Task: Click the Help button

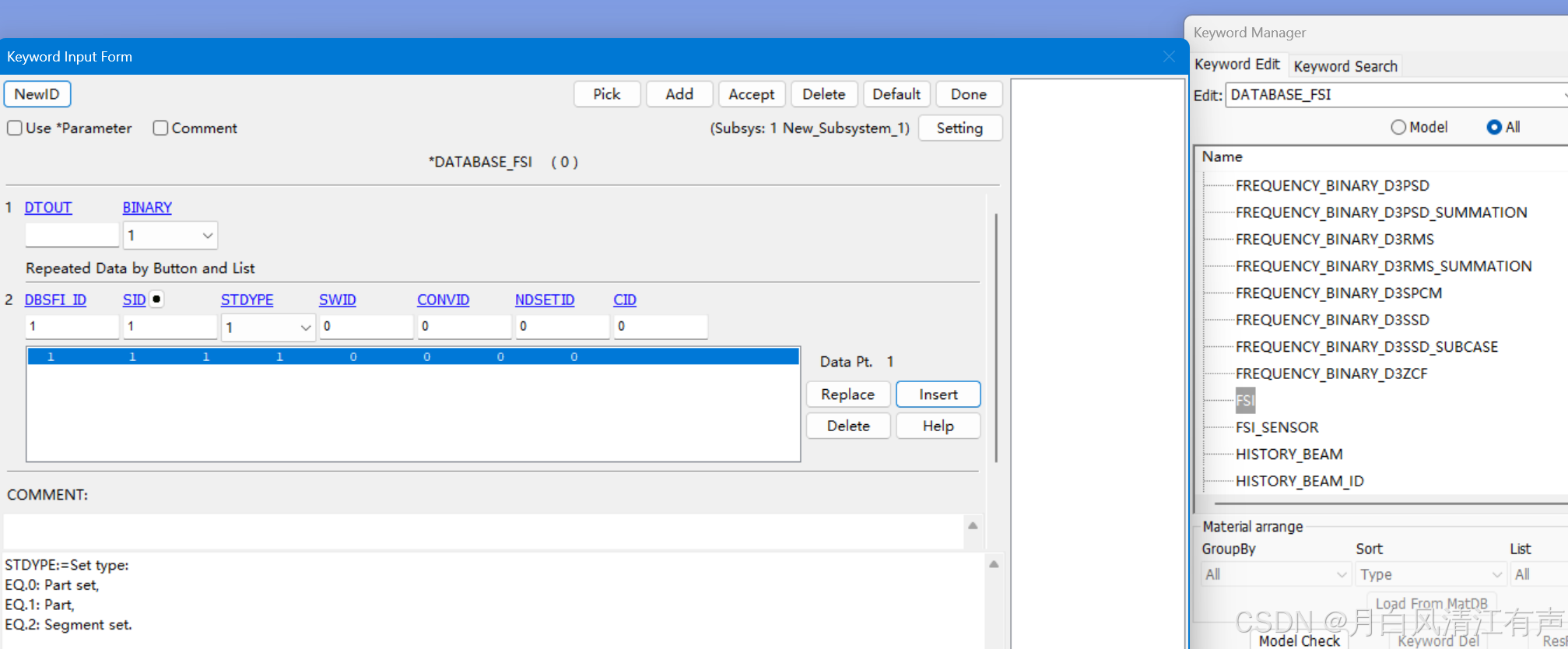Action: point(938,426)
